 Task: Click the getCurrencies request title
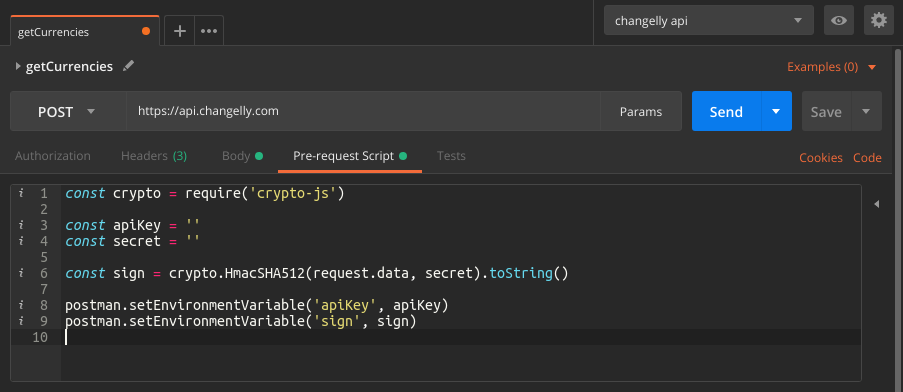(x=69, y=66)
